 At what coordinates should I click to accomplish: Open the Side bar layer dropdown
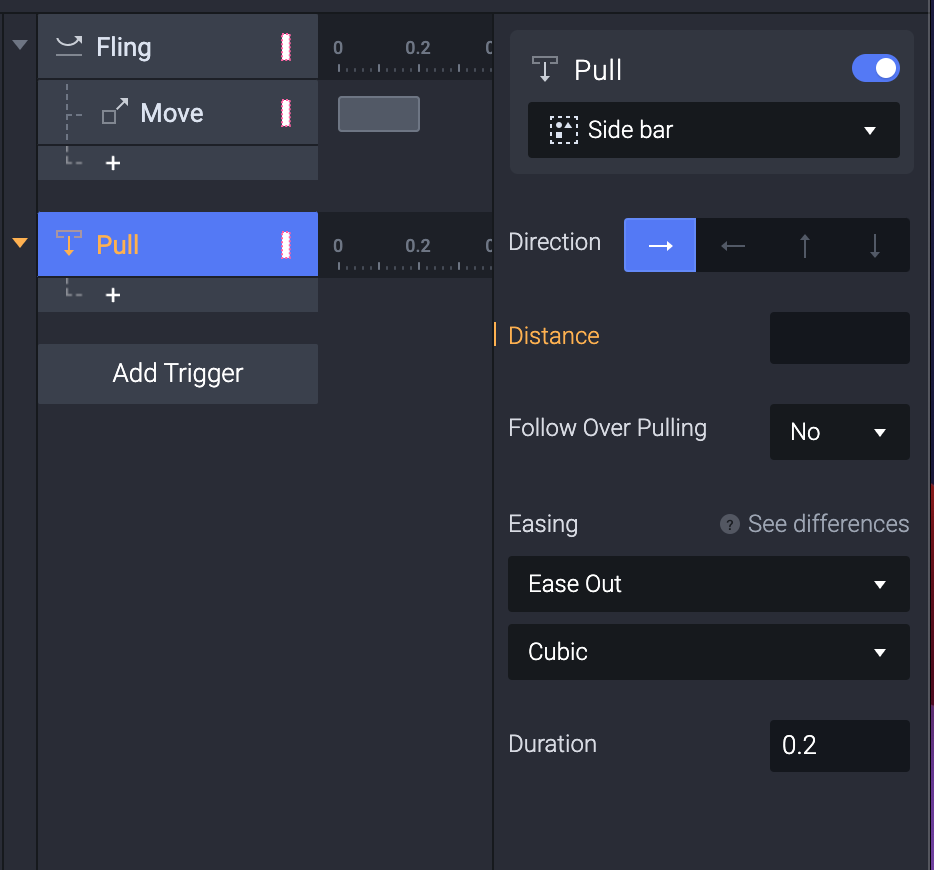714,130
